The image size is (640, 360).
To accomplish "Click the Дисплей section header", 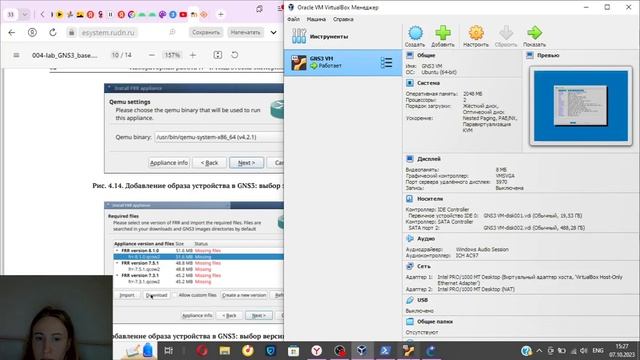I will point(429,159).
